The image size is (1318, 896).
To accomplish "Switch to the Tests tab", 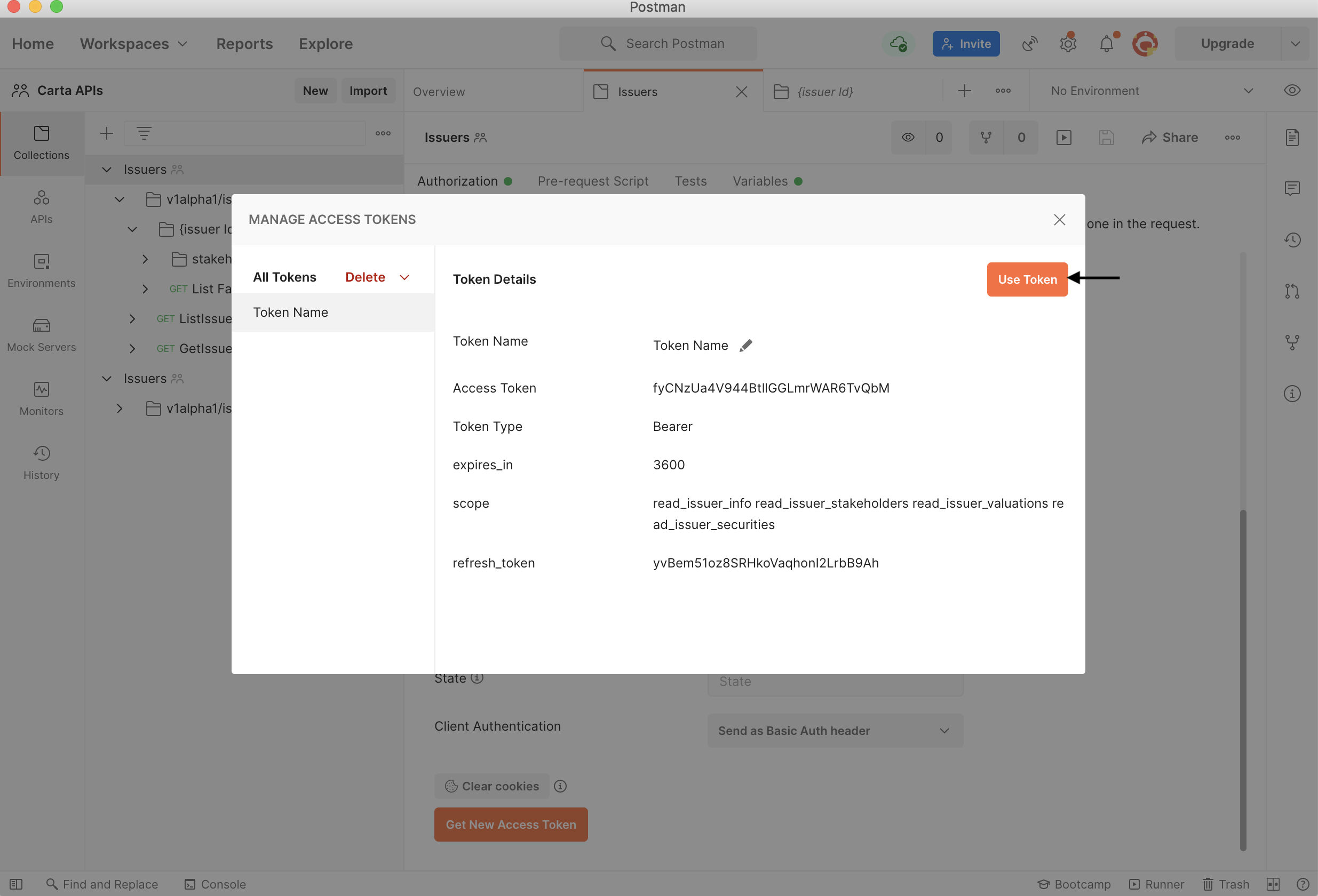I will pos(690,181).
